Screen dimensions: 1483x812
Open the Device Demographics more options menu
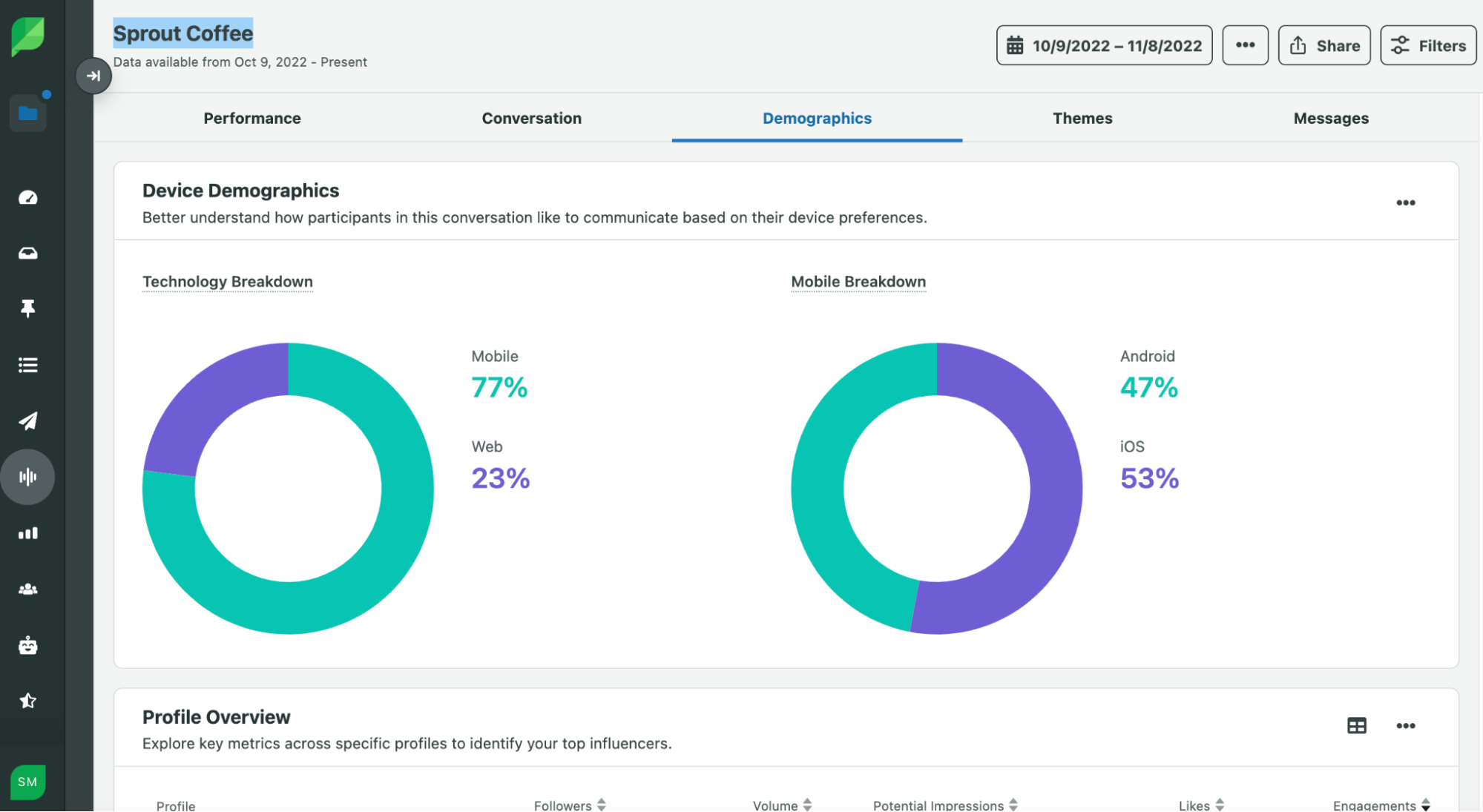[1405, 202]
